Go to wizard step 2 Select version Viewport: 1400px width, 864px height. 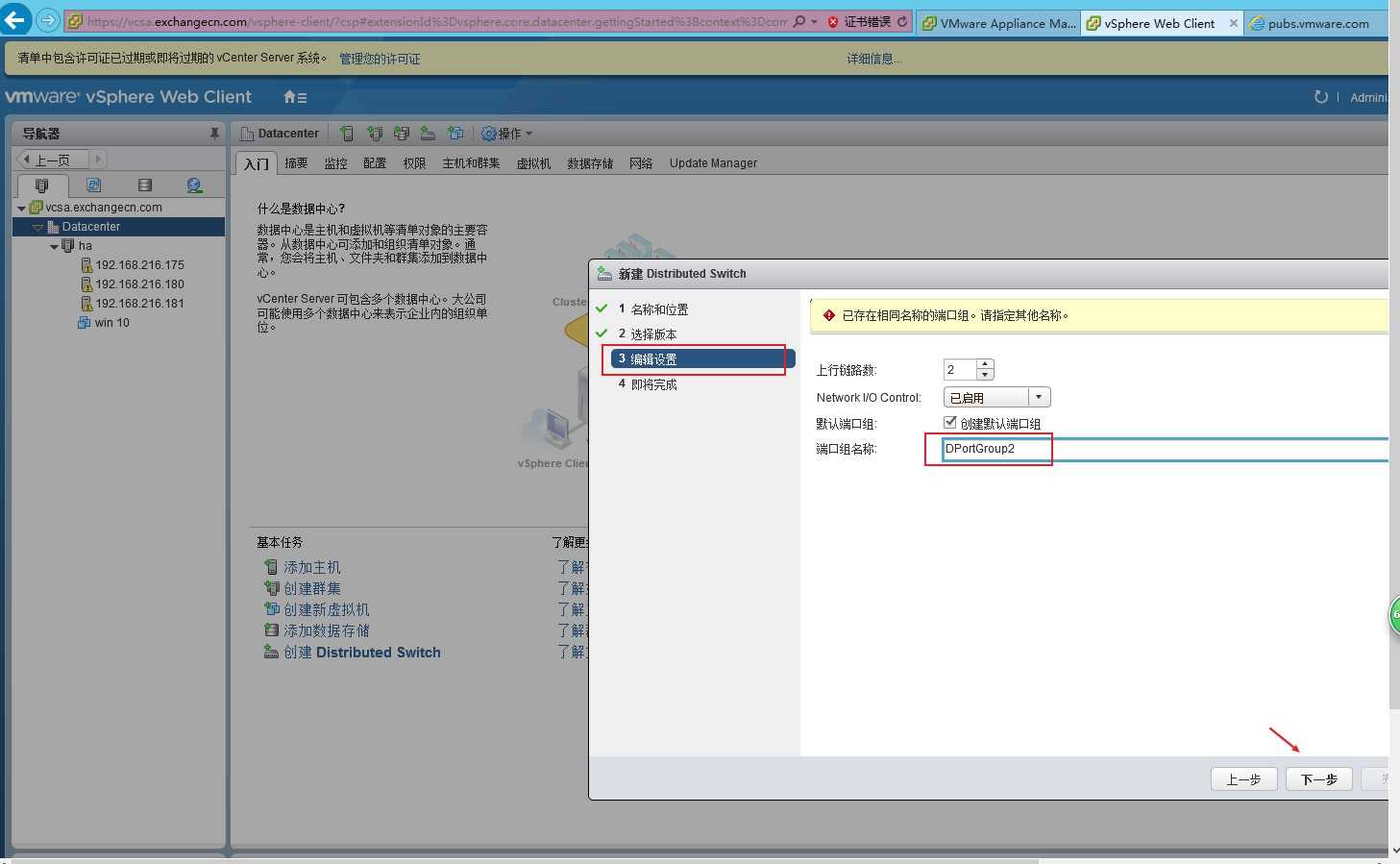[648, 334]
